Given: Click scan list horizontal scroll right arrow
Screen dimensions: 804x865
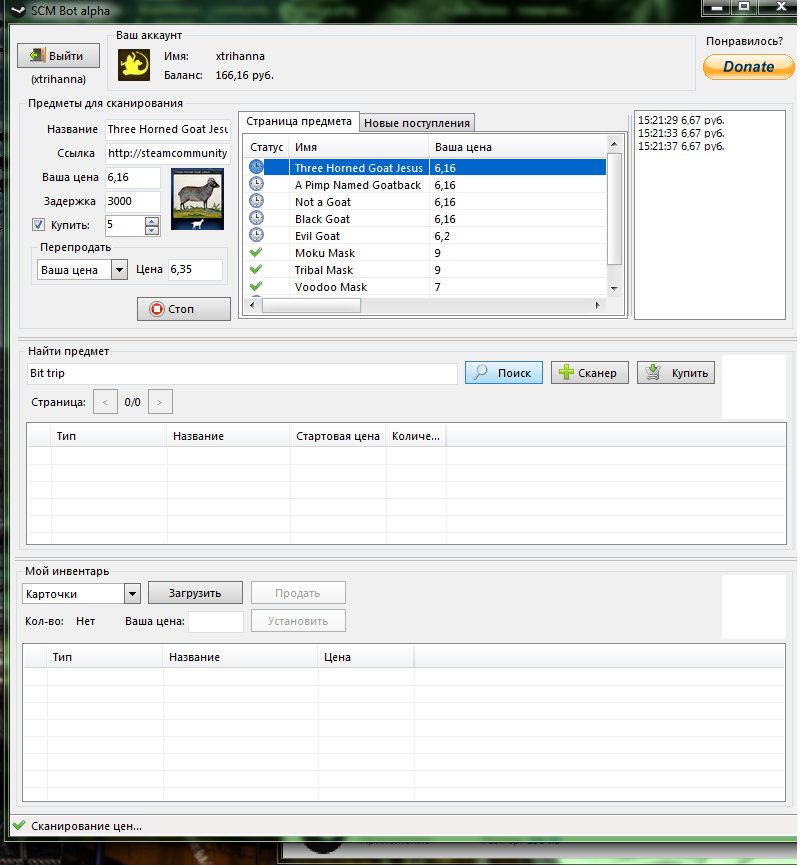Looking at the screenshot, I should 598,305.
